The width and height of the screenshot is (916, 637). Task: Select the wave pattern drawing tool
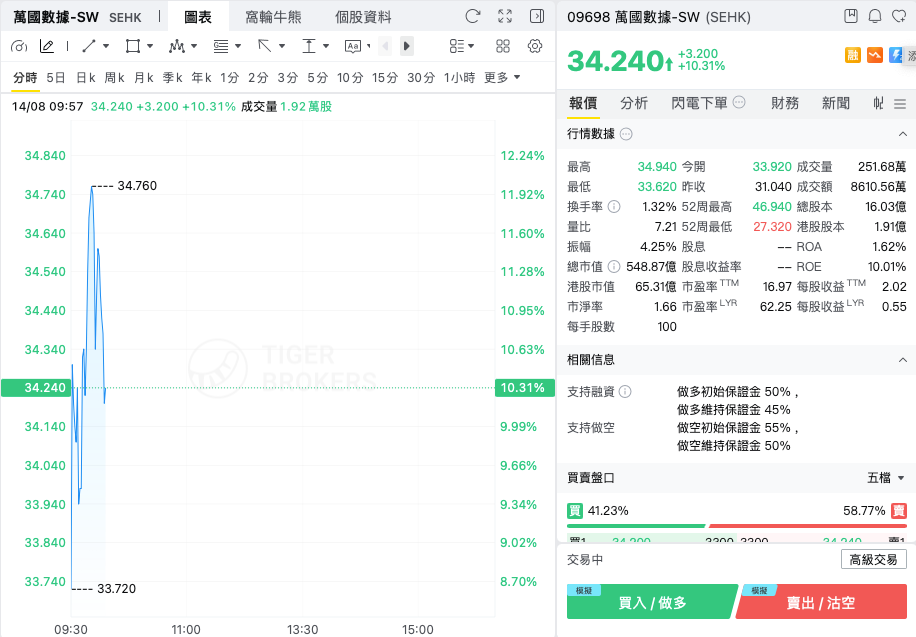176,46
